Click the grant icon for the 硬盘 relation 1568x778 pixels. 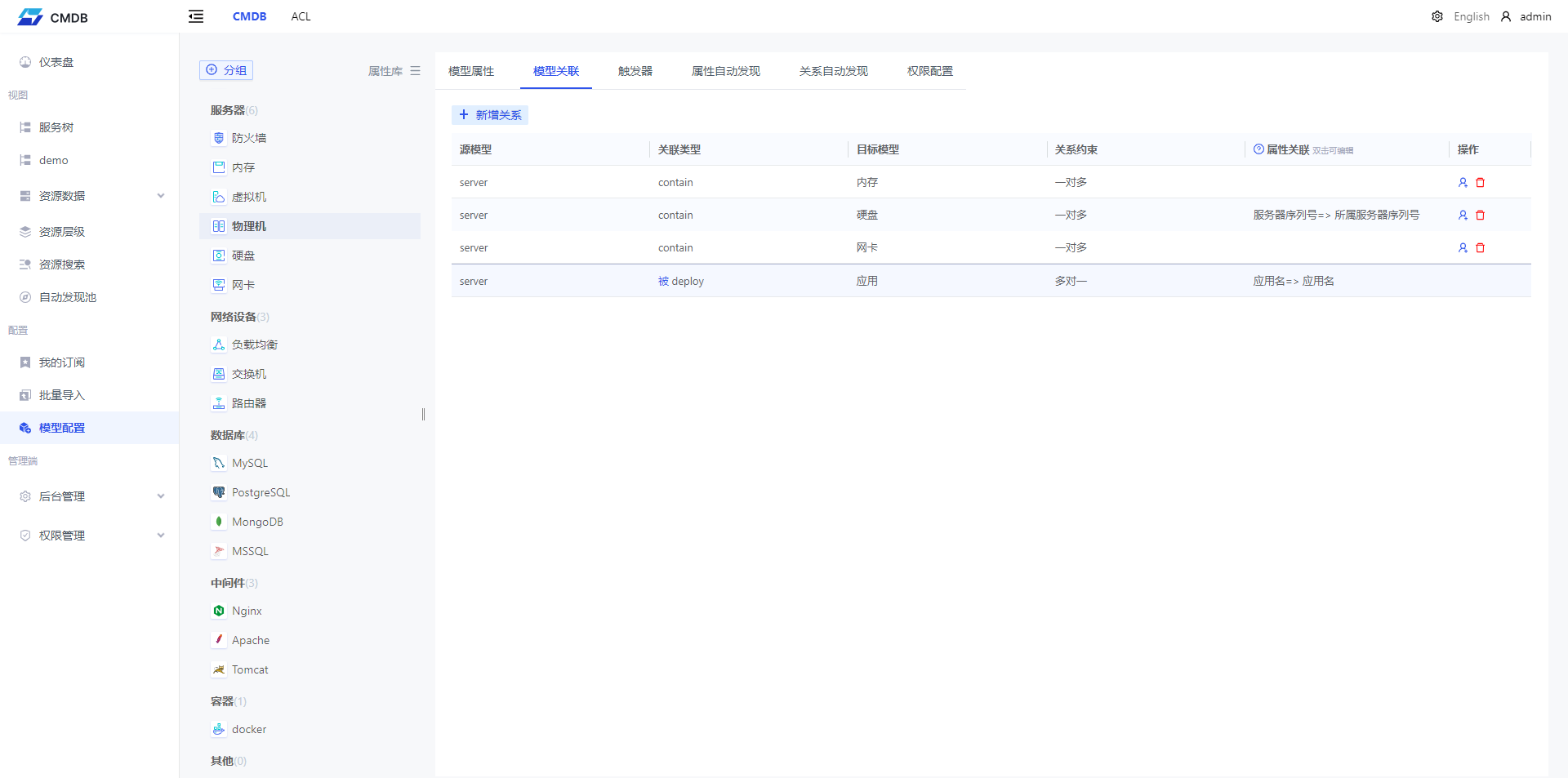click(1463, 216)
